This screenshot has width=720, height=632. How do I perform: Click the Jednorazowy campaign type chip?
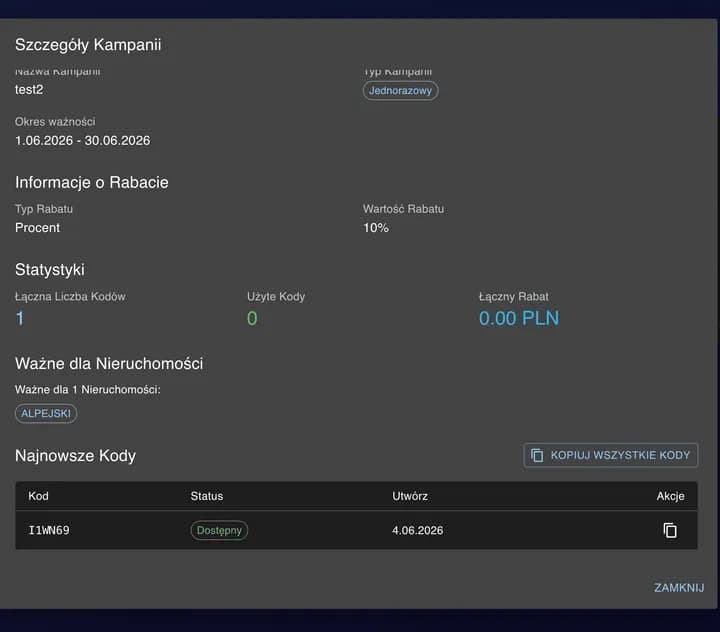pyautogui.click(x=400, y=90)
